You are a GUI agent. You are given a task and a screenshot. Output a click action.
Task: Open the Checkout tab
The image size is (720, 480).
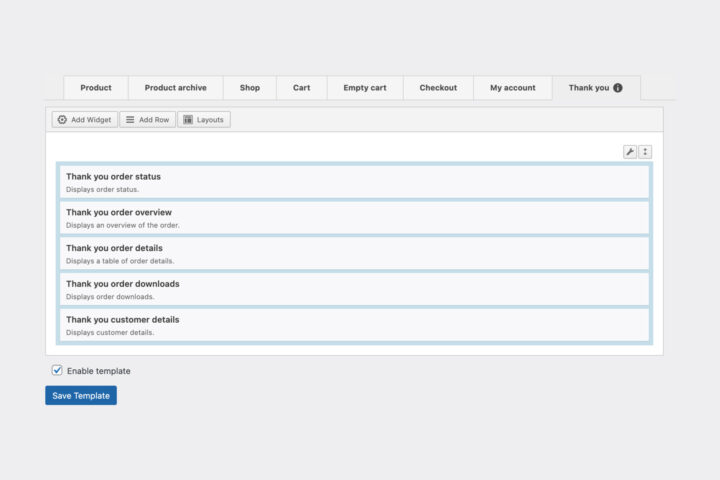pos(438,88)
